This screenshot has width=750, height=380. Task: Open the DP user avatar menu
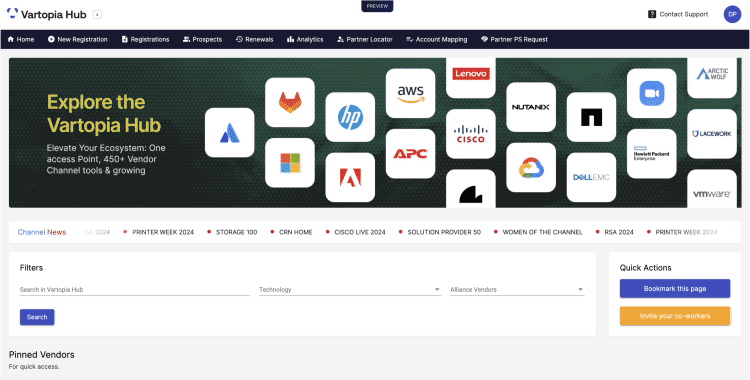[x=732, y=14]
